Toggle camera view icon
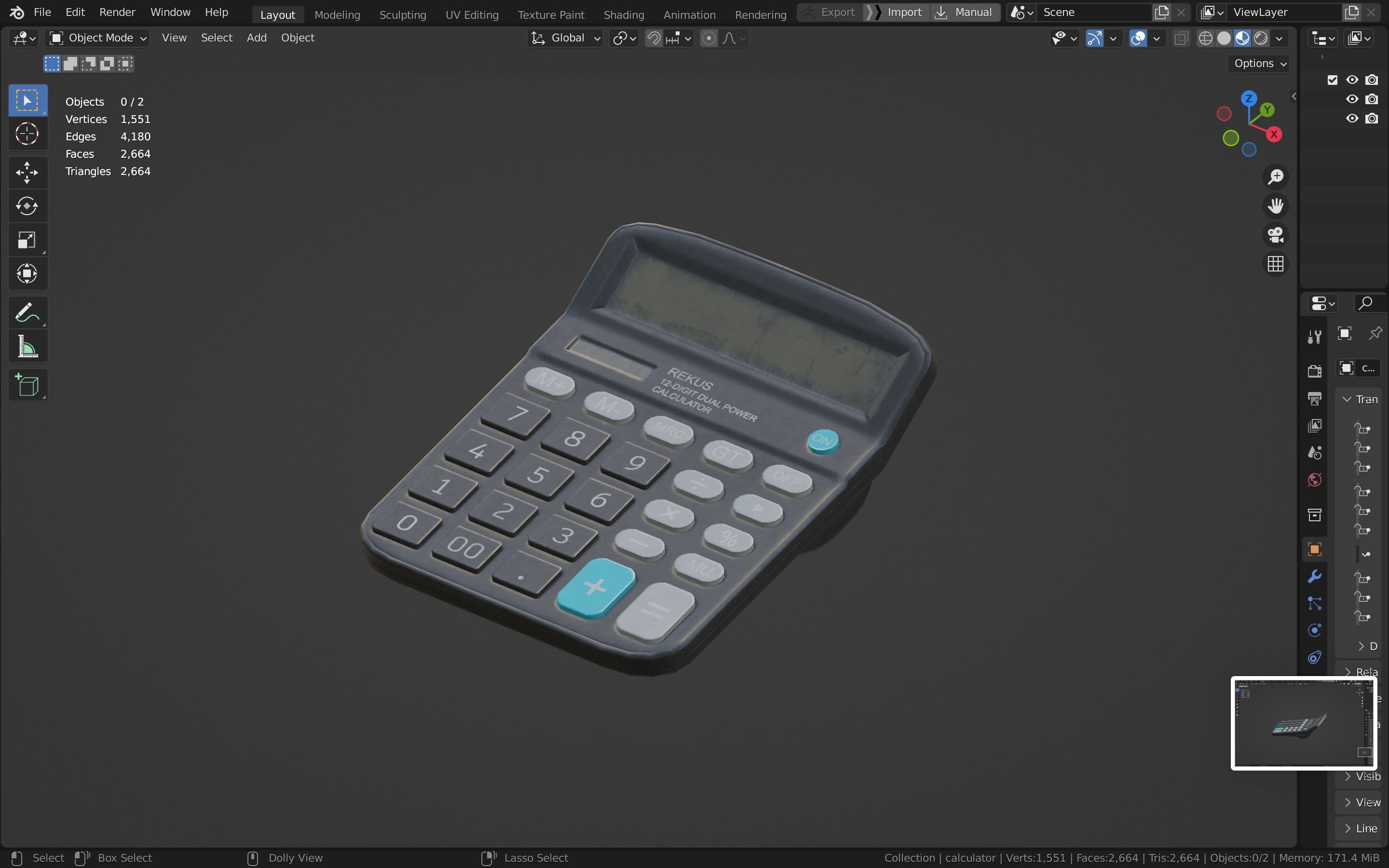1389x868 pixels. [1275, 235]
